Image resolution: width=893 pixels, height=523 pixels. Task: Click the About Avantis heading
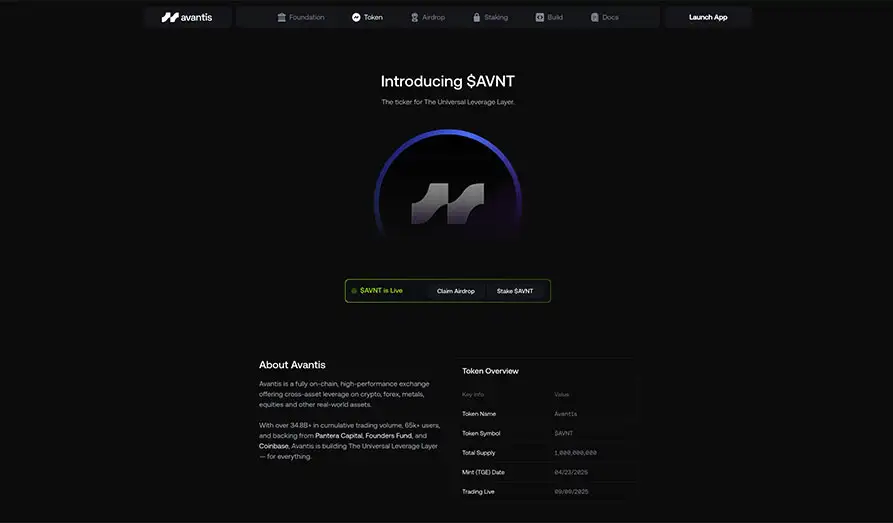292,365
